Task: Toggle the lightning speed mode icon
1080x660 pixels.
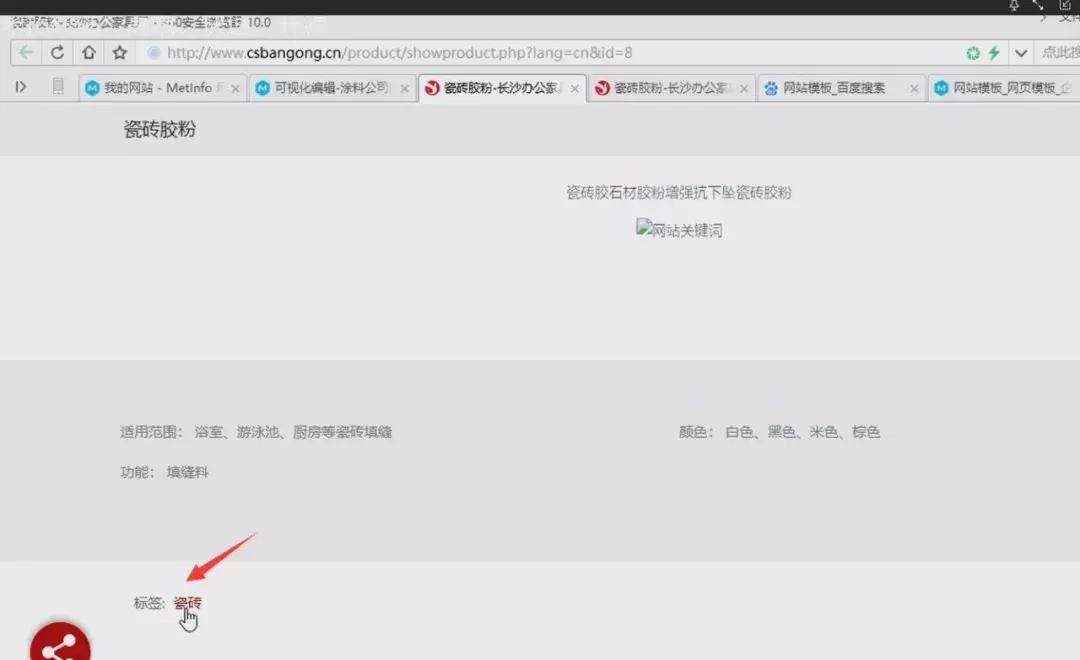Action: tap(993, 52)
